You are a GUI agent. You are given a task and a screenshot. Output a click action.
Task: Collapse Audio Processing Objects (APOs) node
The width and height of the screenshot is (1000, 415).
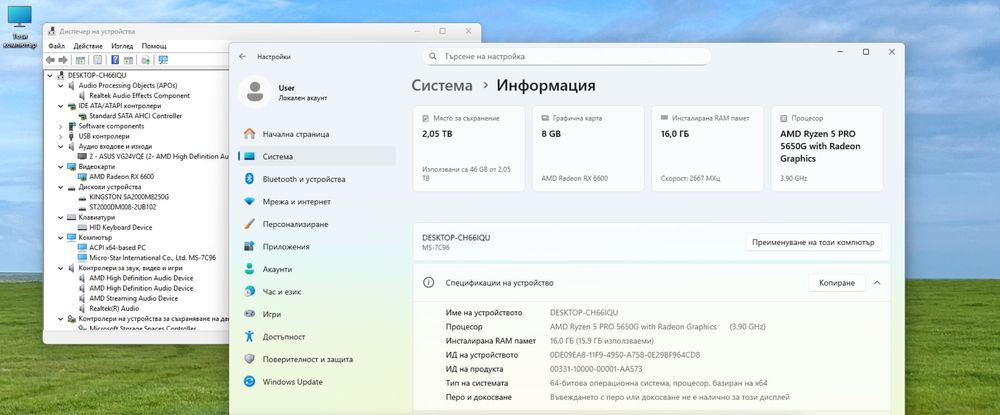pos(61,85)
